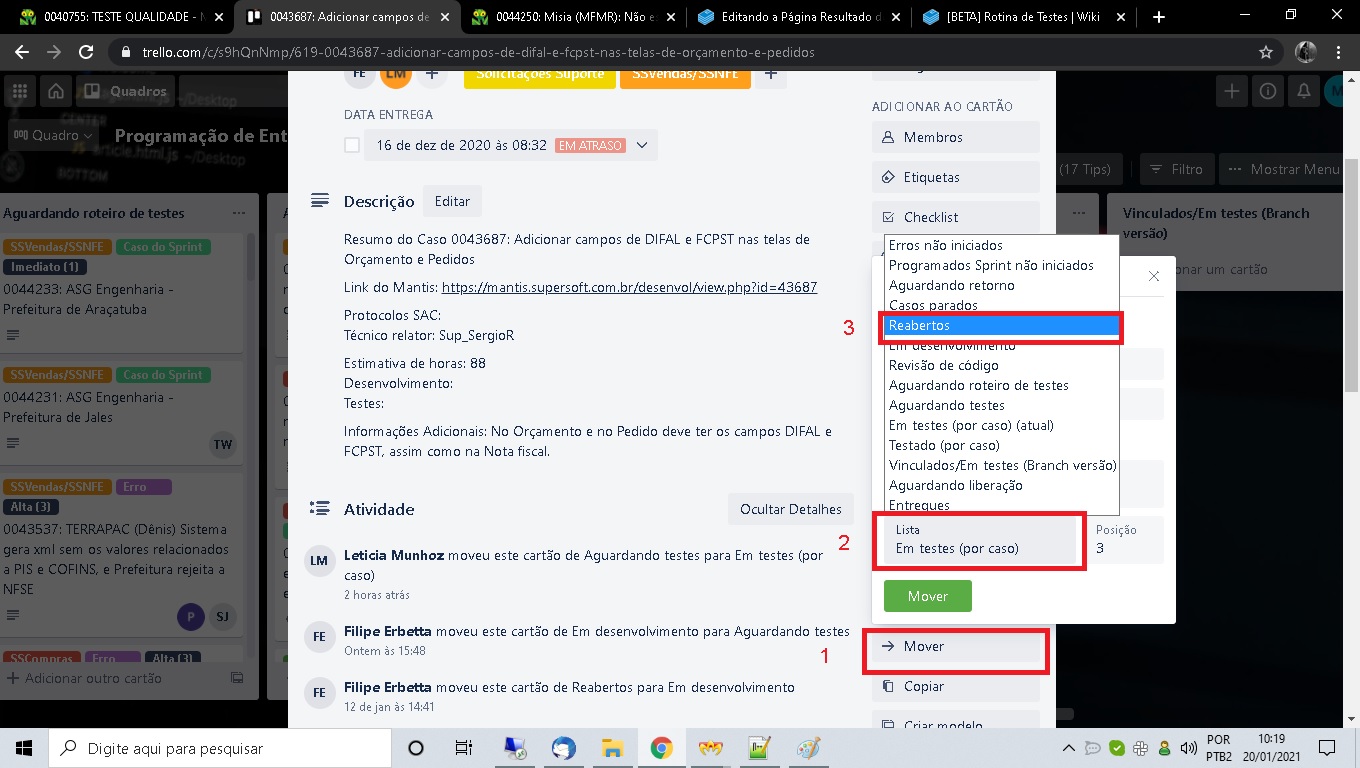Open the Lista dropdown selector

click(979, 539)
